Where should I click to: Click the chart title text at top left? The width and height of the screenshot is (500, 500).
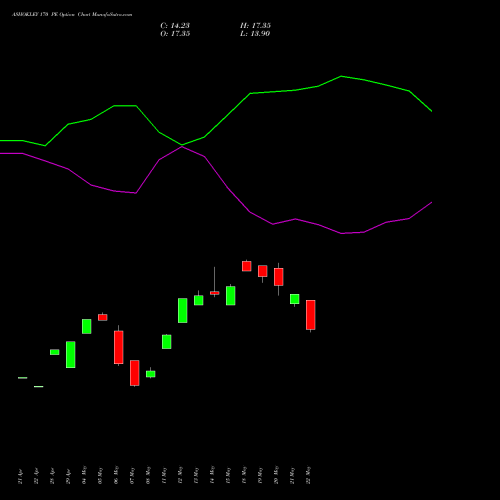click(x=72, y=14)
